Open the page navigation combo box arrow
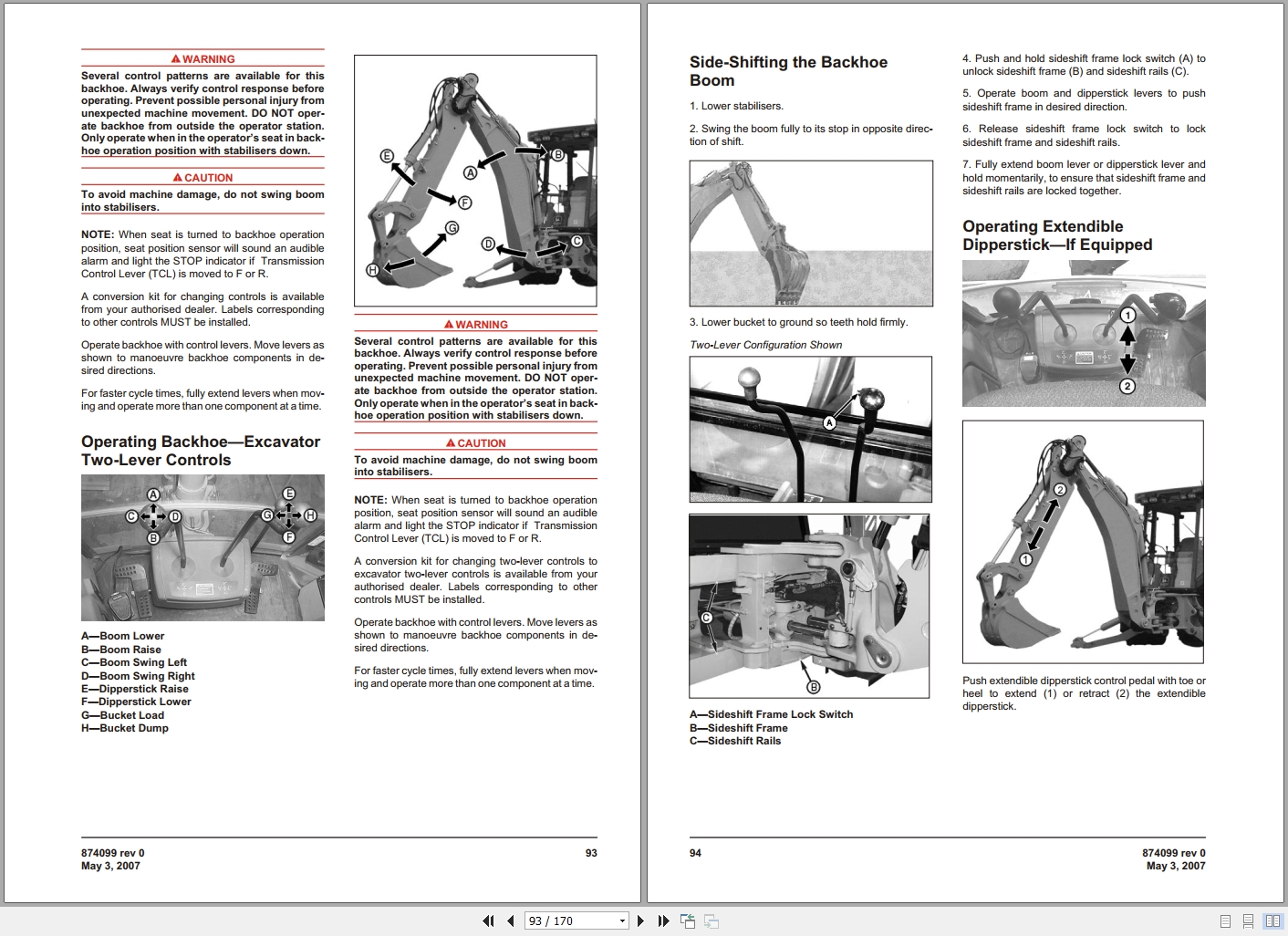This screenshot has width=1288, height=936. tap(623, 920)
